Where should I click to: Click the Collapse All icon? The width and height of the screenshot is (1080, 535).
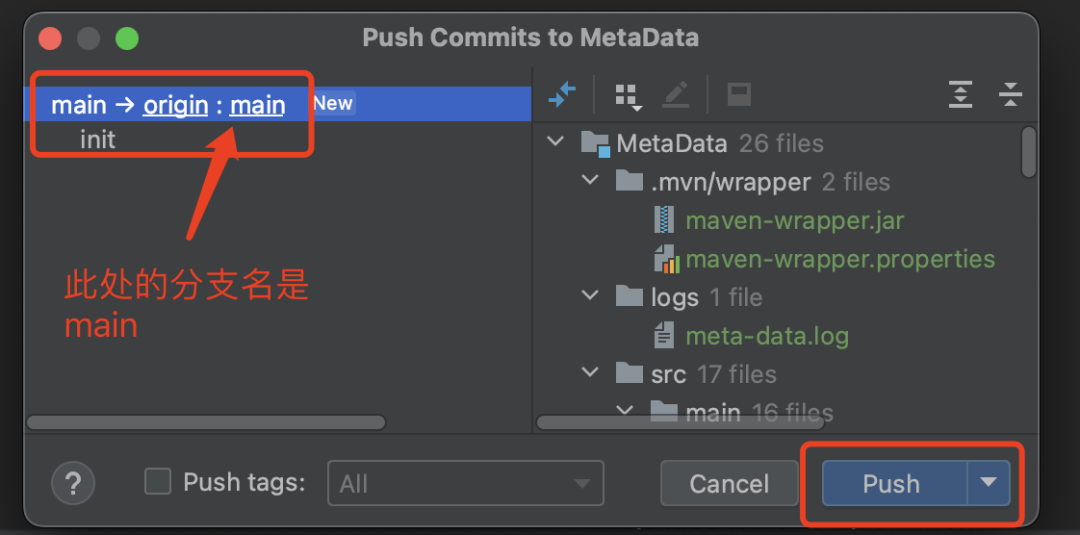click(x=1010, y=94)
